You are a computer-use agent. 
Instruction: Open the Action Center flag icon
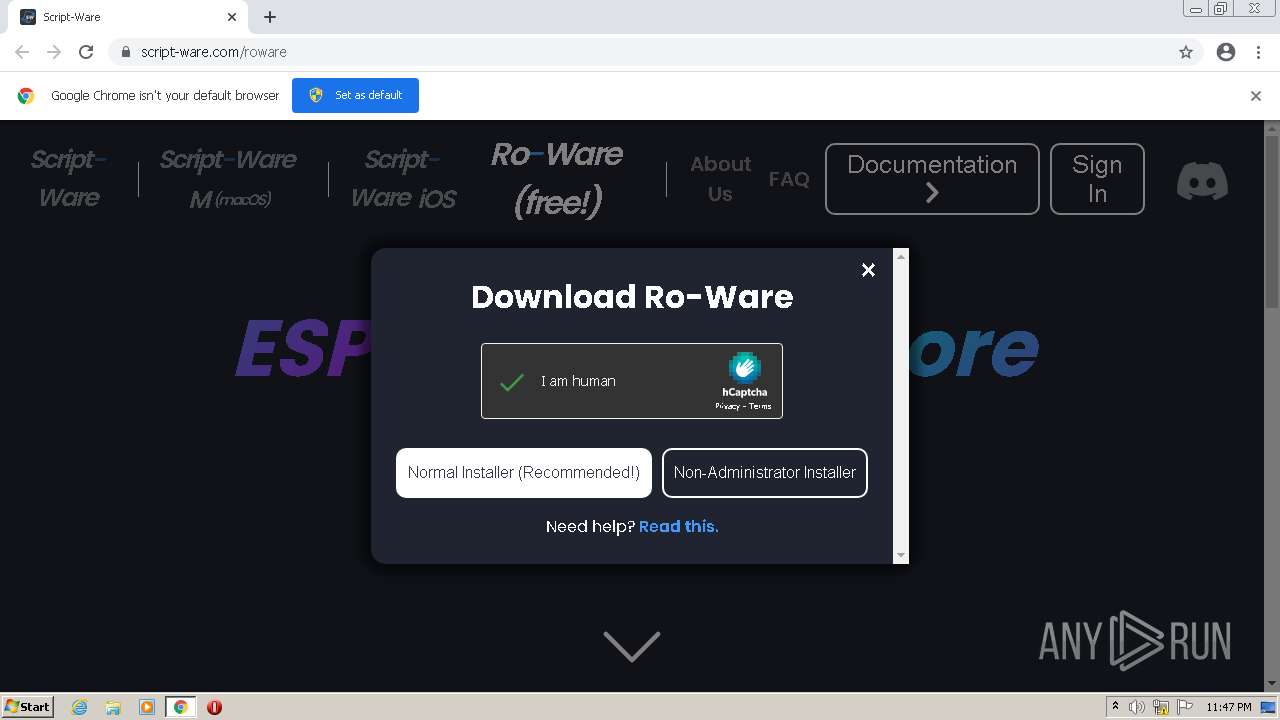pyautogui.click(x=1183, y=707)
